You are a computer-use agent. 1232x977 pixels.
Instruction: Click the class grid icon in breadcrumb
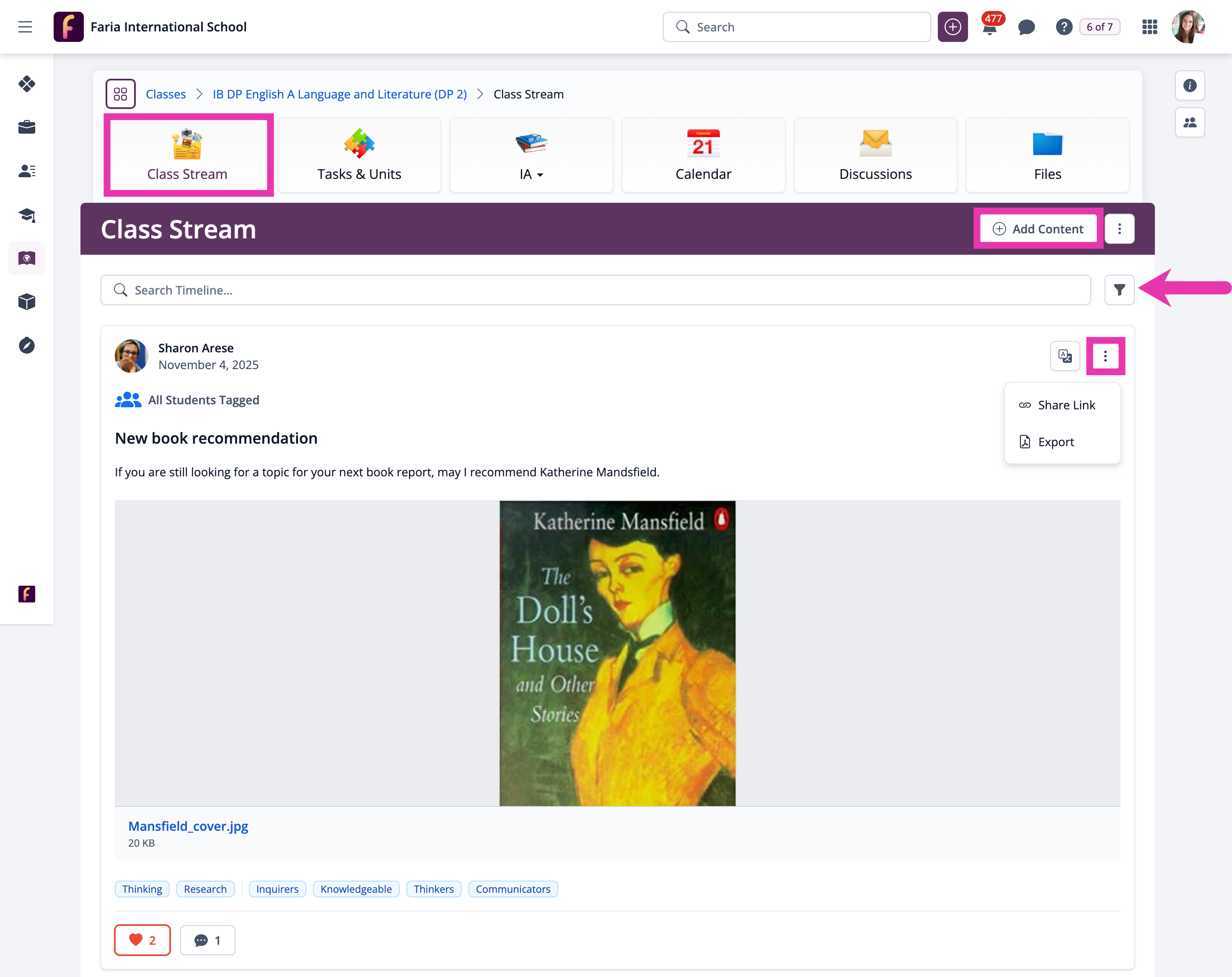(121, 94)
